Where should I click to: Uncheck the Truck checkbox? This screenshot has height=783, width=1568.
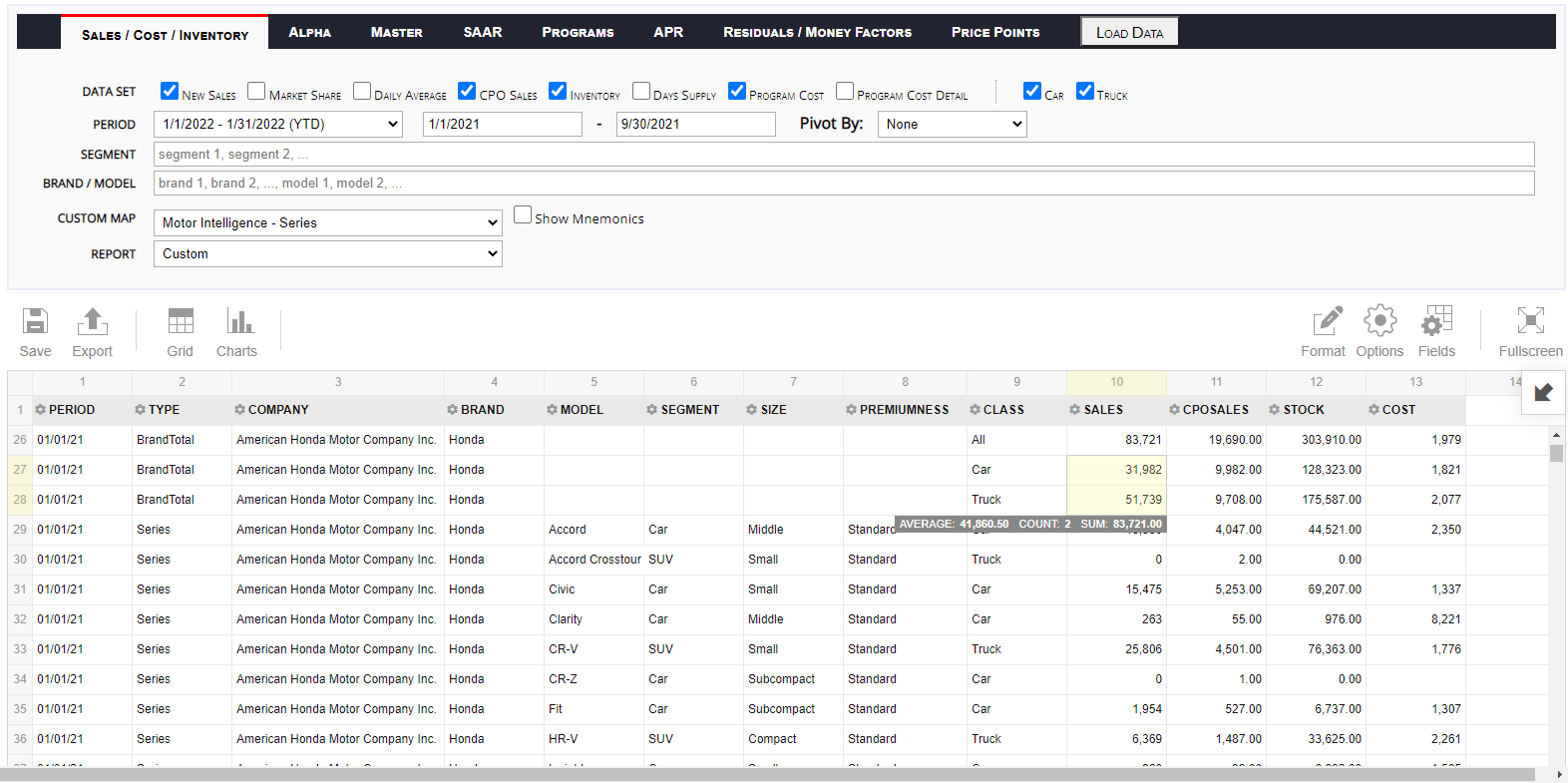[x=1085, y=91]
